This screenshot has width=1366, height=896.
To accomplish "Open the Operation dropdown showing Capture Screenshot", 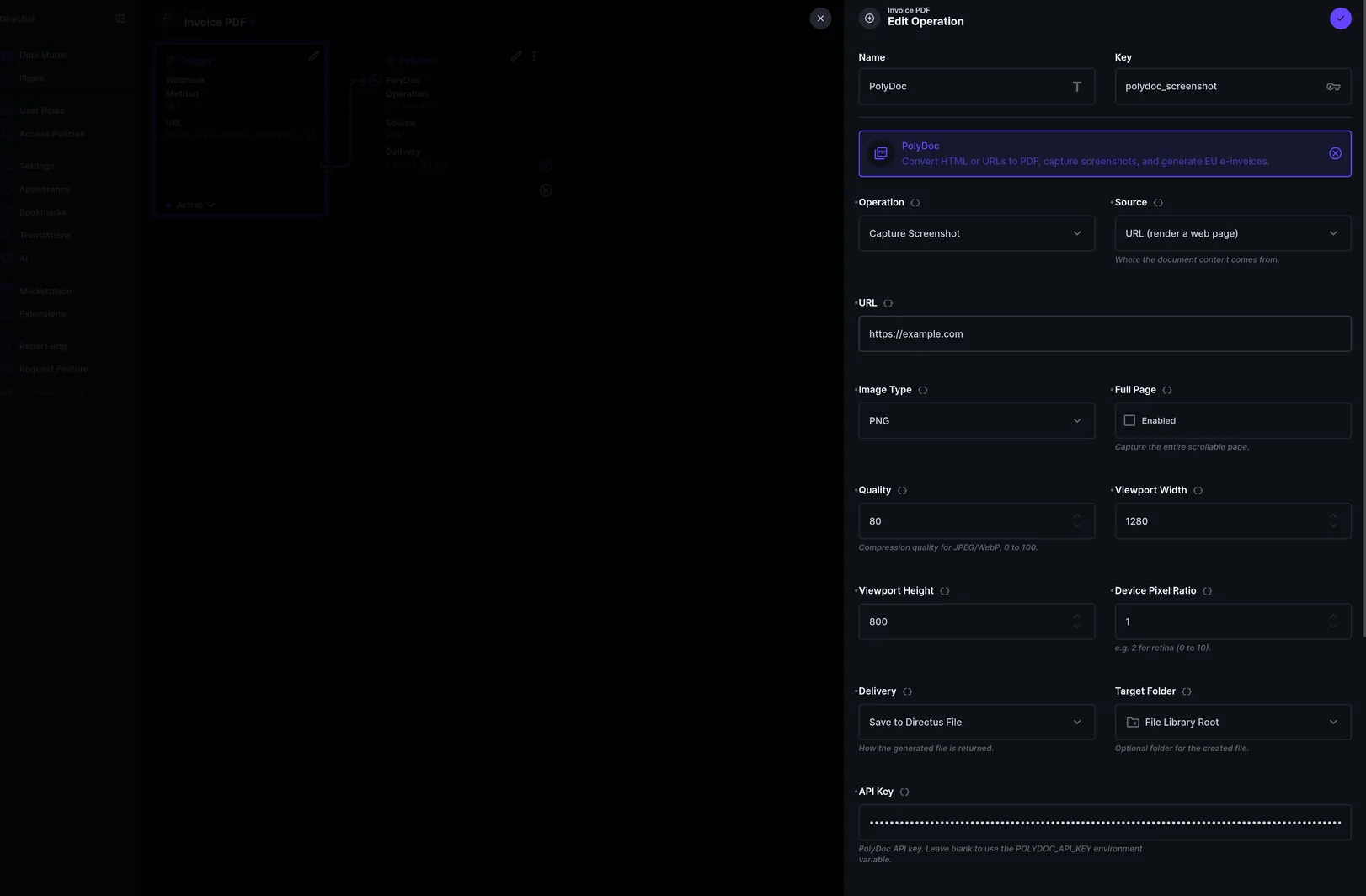I will pyautogui.click(x=976, y=233).
